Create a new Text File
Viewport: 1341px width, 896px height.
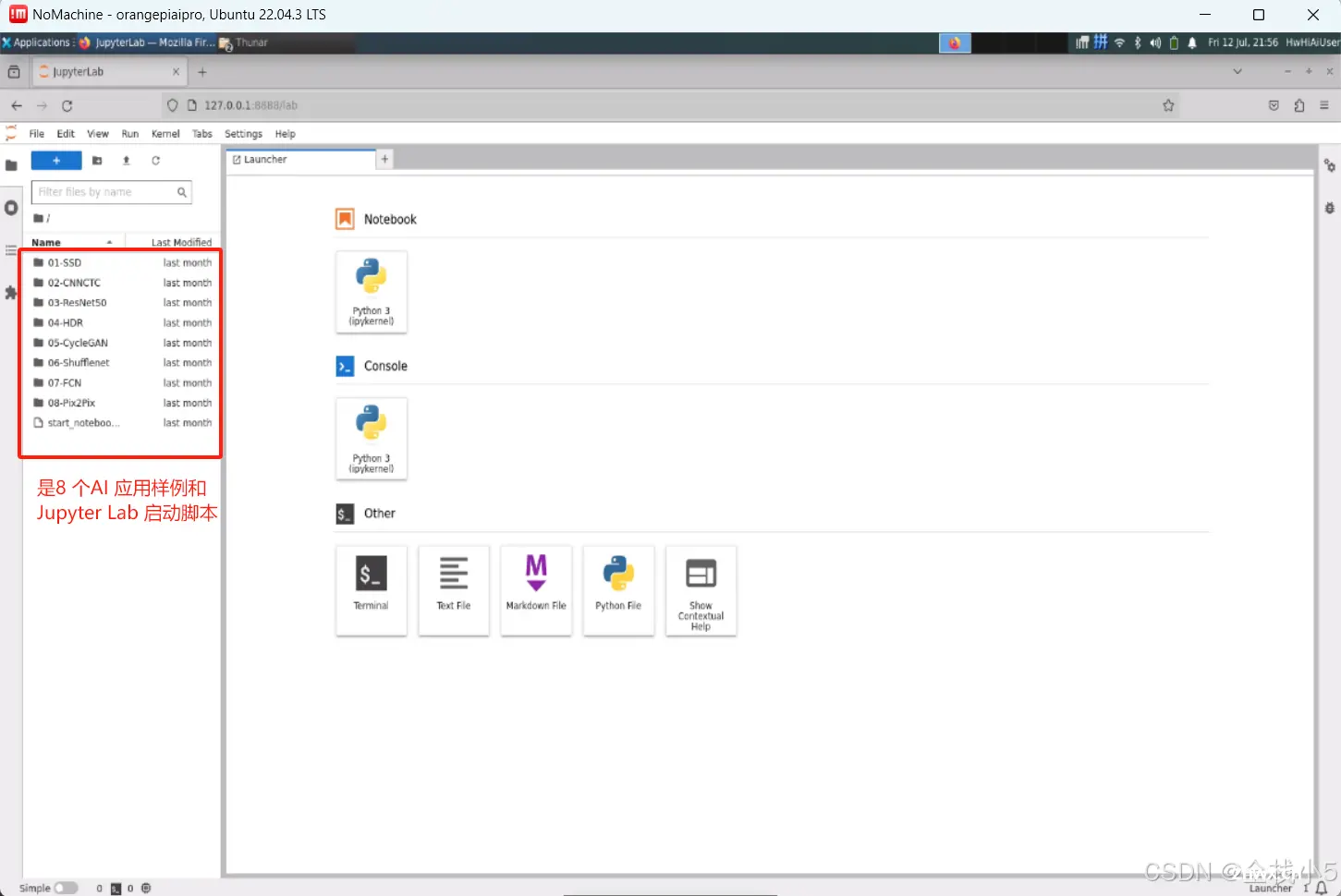454,590
